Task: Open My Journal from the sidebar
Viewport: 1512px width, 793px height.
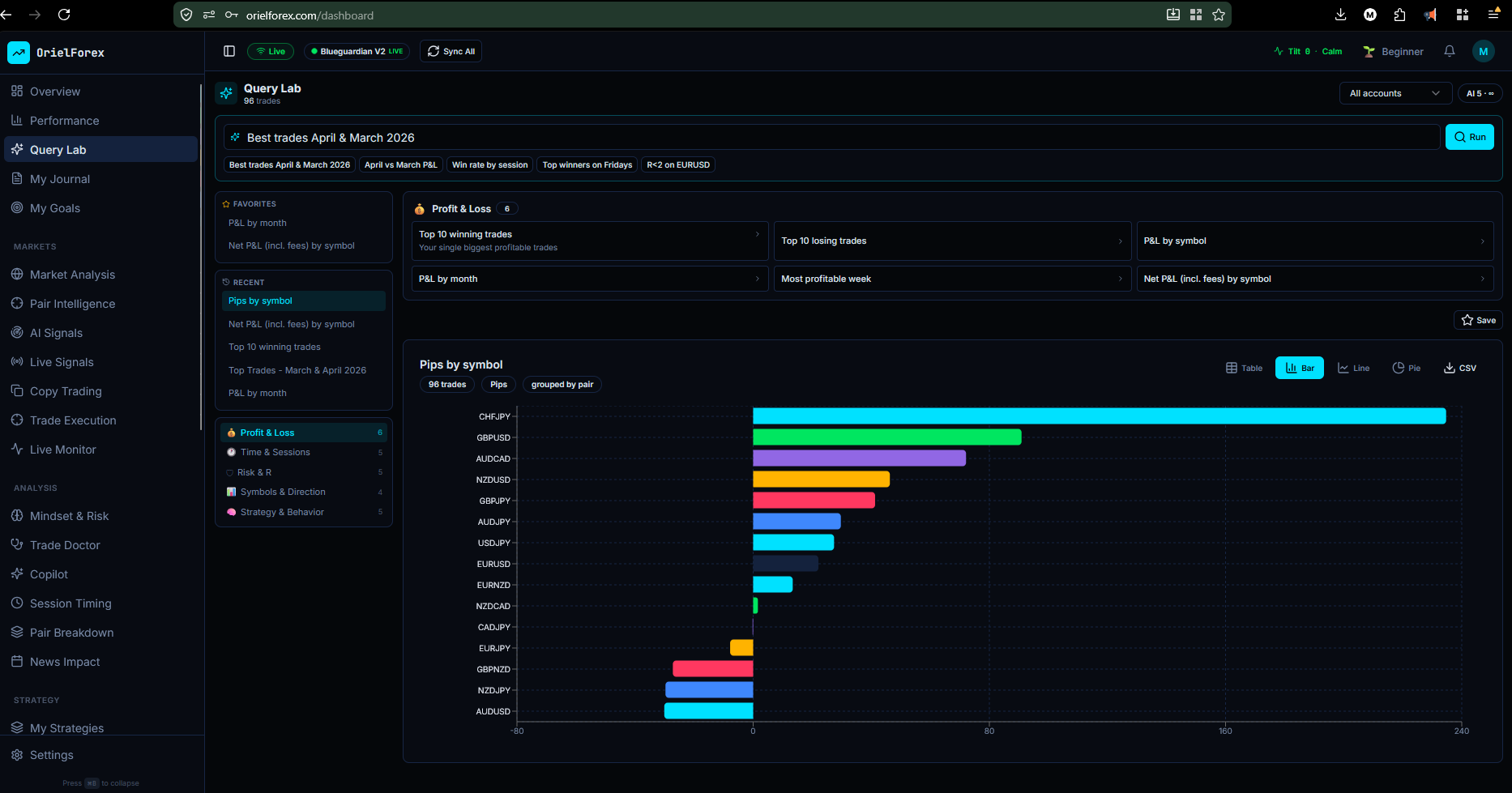Action: tap(60, 178)
